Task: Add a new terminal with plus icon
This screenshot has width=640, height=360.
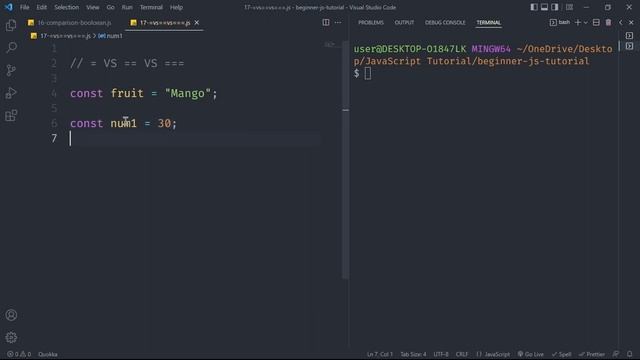Action: 577,22
